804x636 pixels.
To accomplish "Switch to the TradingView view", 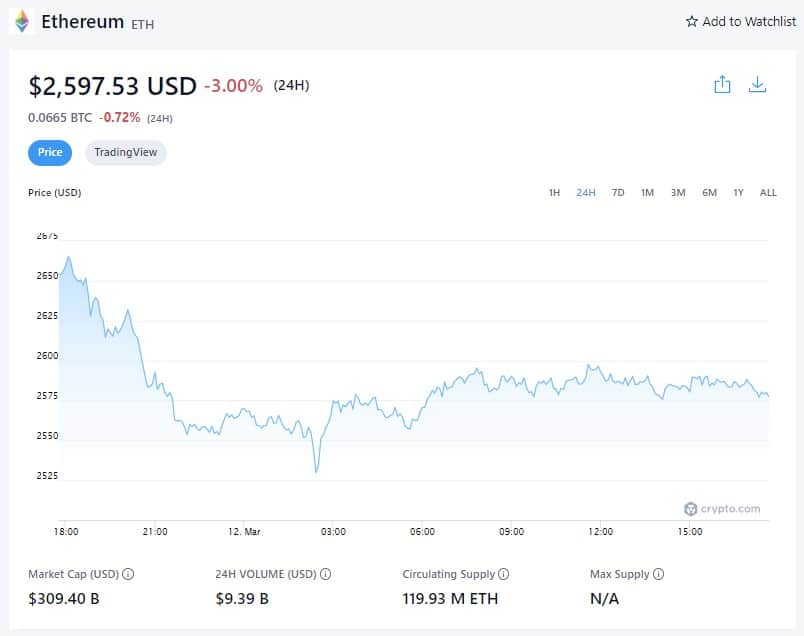I will 126,152.
